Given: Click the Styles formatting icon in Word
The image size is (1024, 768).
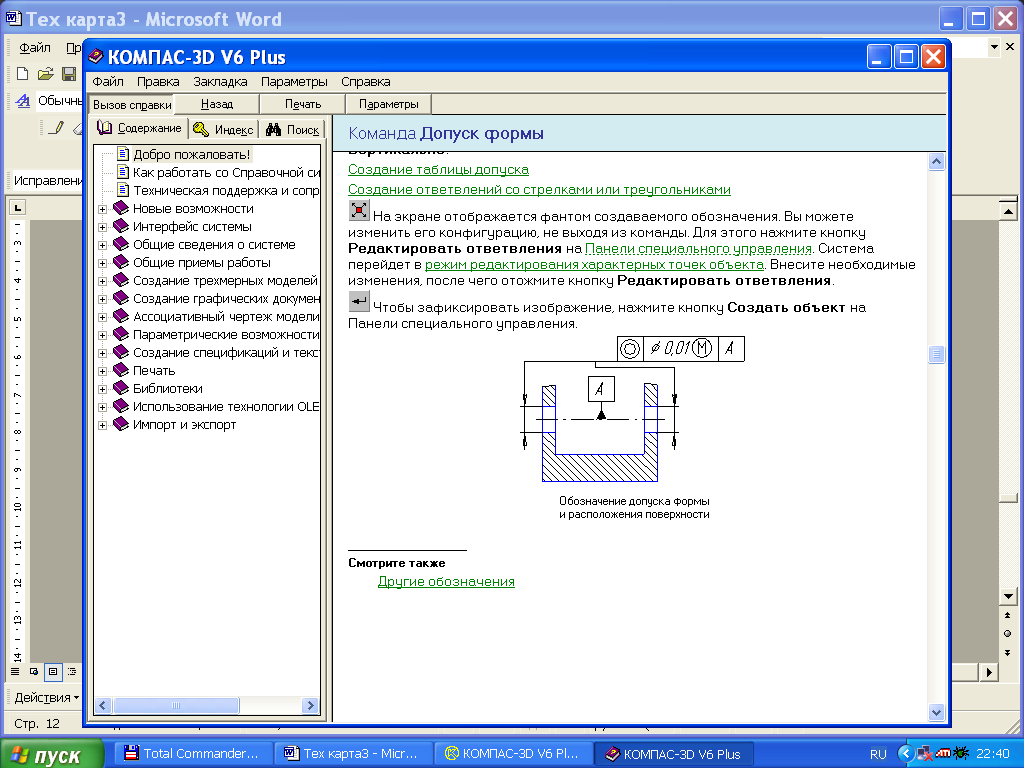Looking at the screenshot, I should tap(23, 101).
